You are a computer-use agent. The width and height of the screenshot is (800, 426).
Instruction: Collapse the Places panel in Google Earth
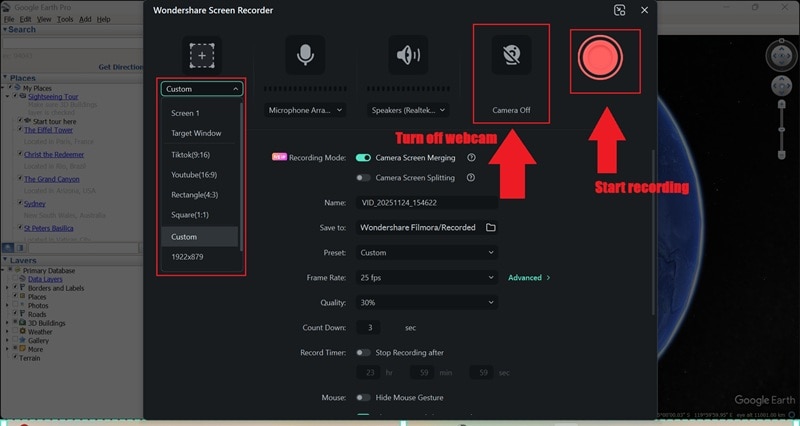point(5,78)
